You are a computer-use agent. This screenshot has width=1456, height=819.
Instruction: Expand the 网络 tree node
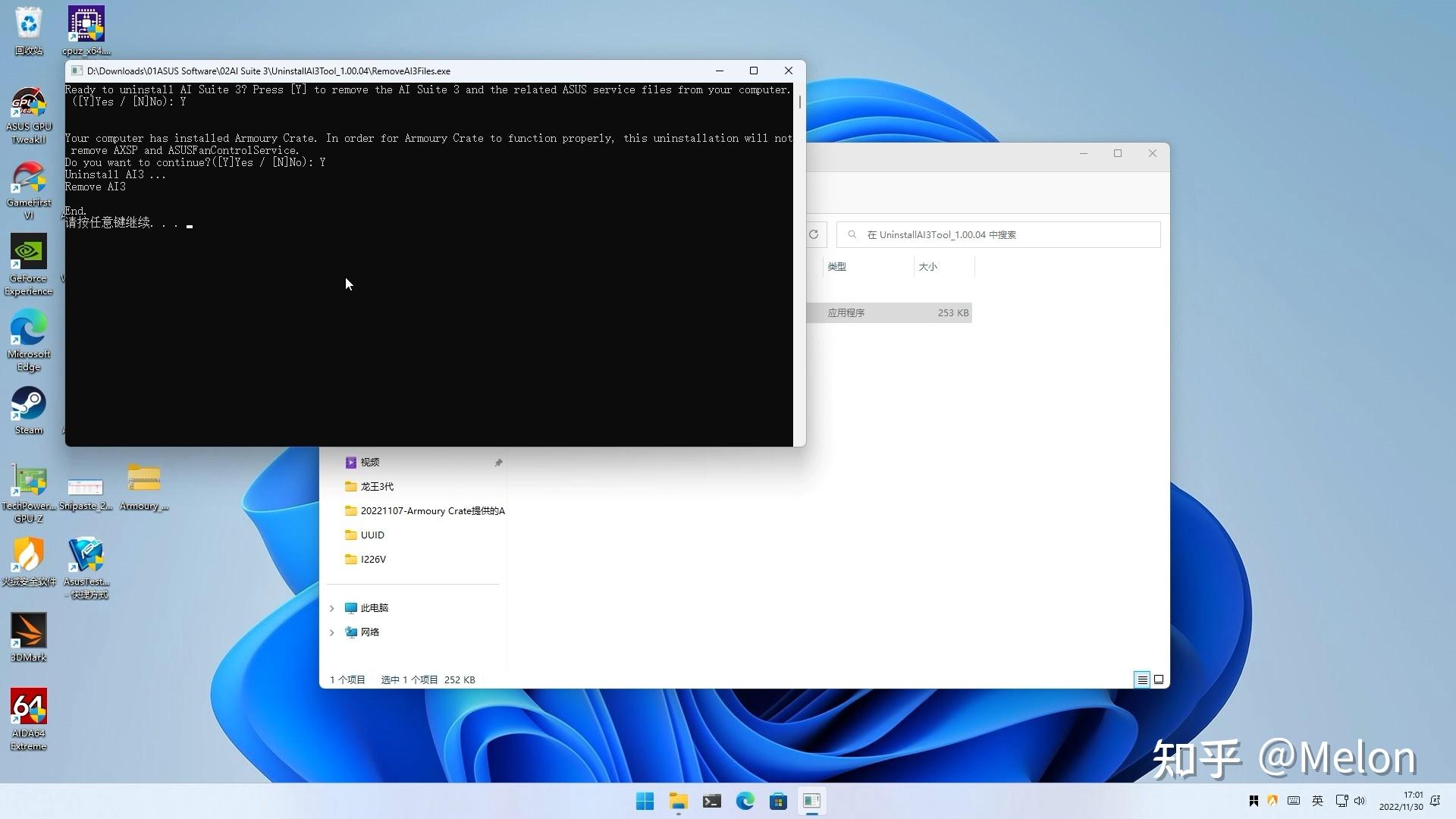coord(331,632)
